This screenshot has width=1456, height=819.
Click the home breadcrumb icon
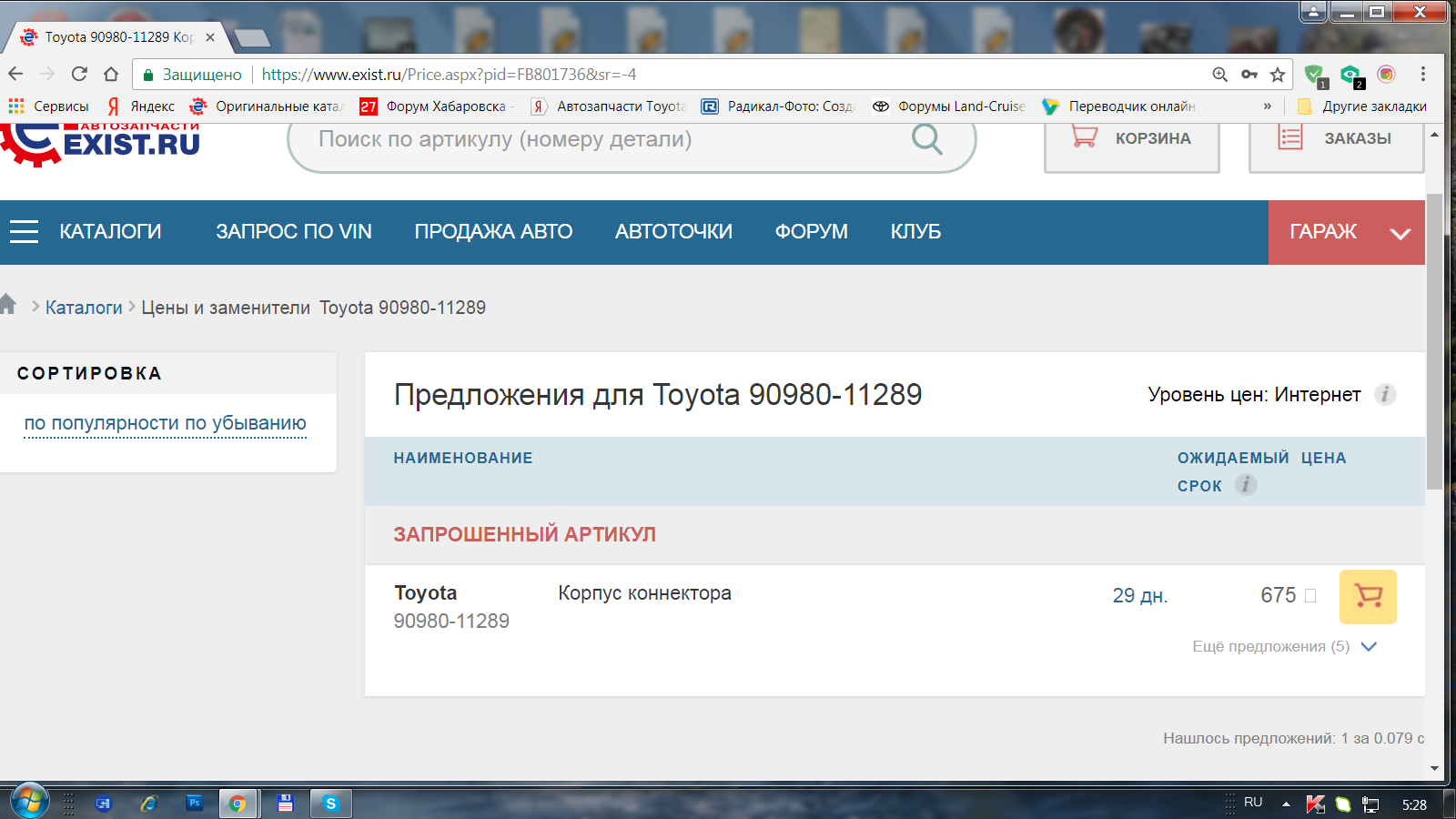pyautogui.click(x=8, y=304)
